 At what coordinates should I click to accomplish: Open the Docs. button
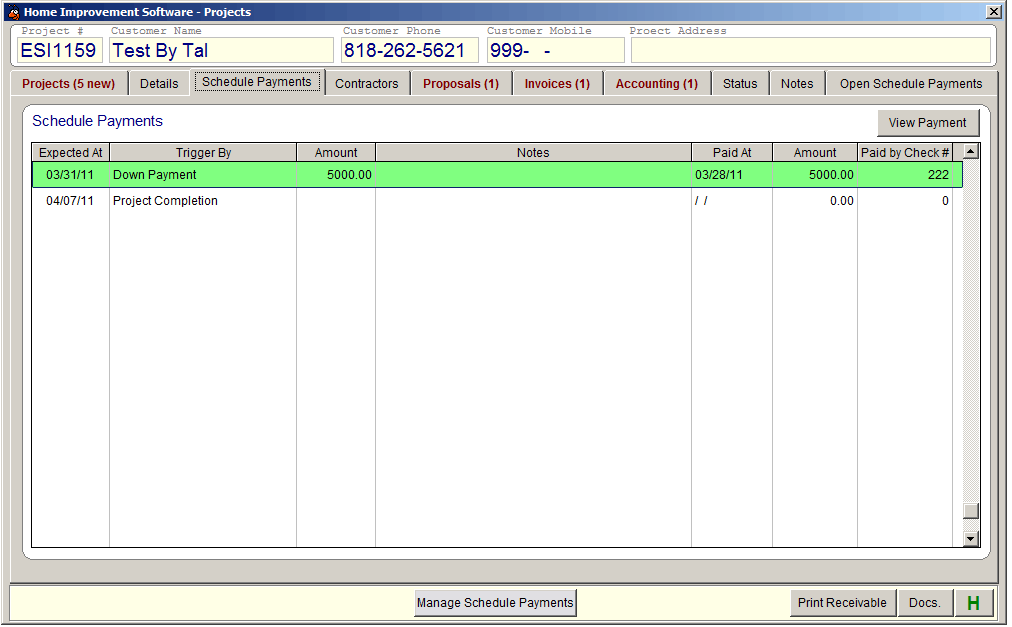[924, 603]
